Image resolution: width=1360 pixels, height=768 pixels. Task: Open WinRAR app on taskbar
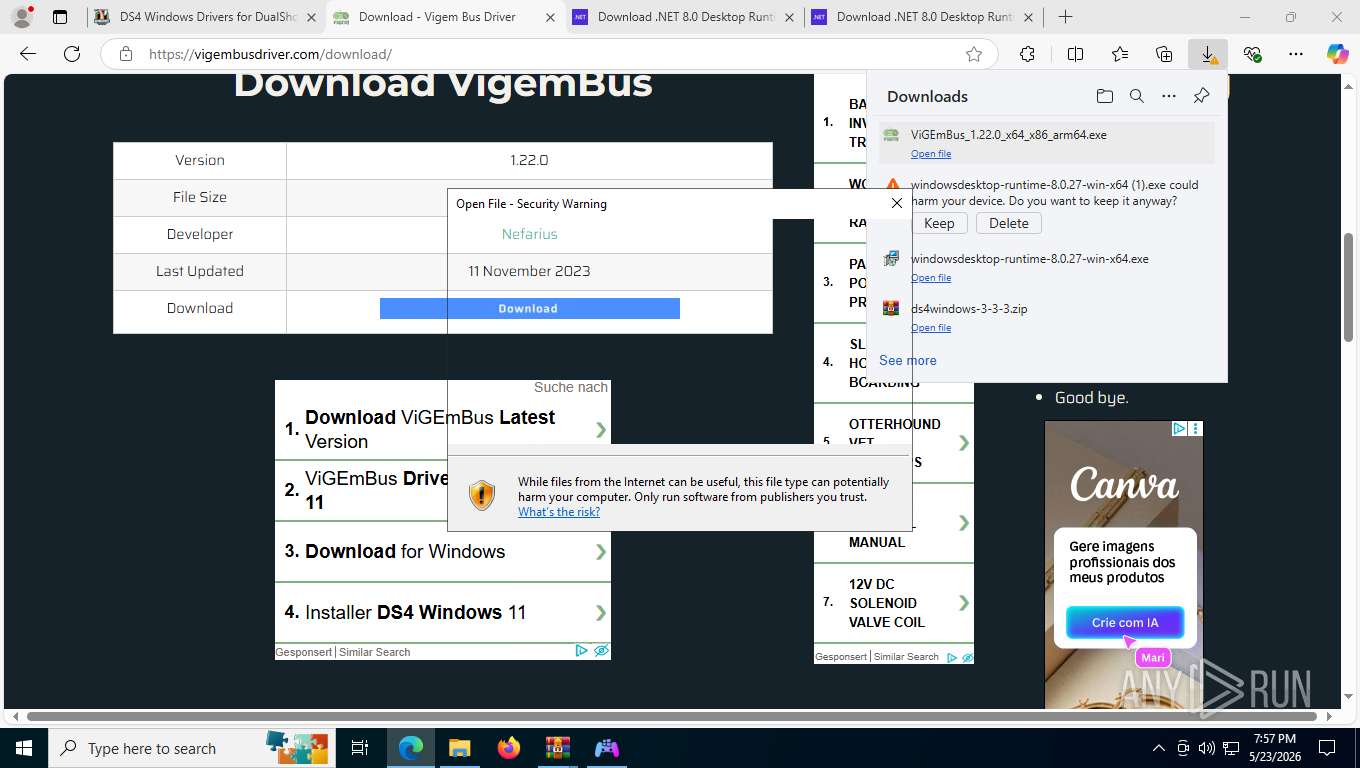click(x=557, y=748)
